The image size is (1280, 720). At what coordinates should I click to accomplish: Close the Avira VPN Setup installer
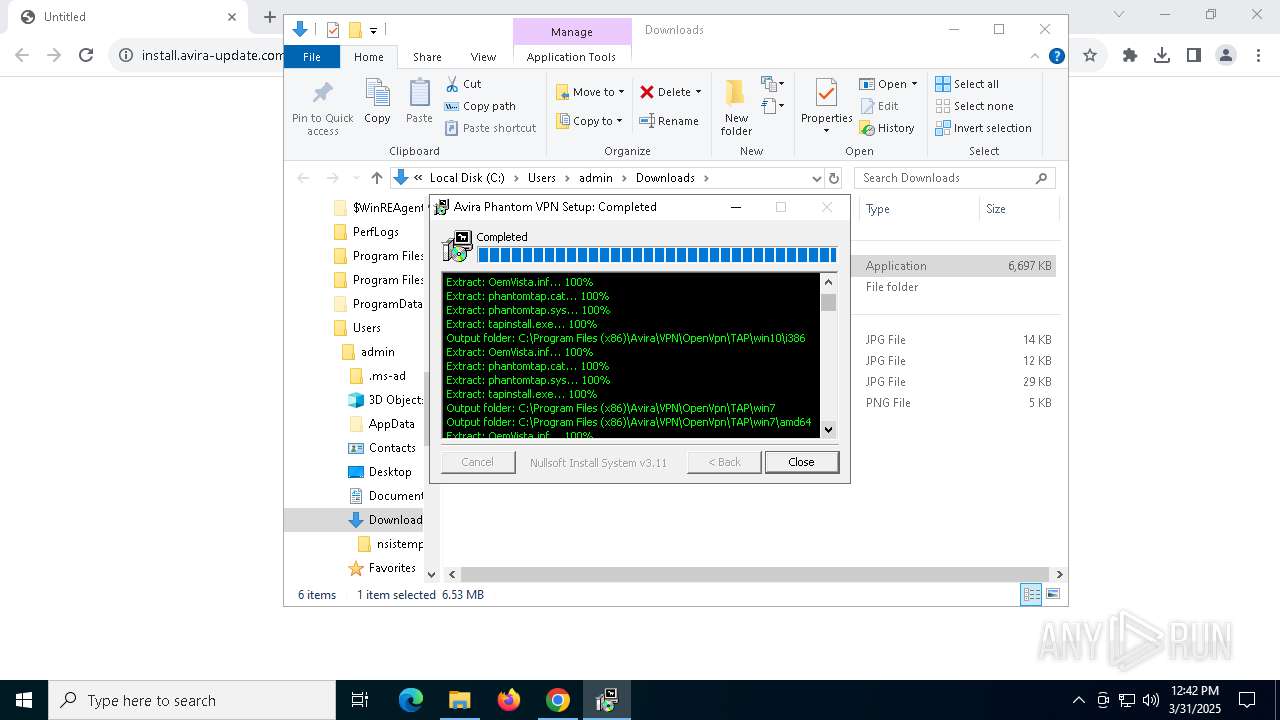(801, 462)
